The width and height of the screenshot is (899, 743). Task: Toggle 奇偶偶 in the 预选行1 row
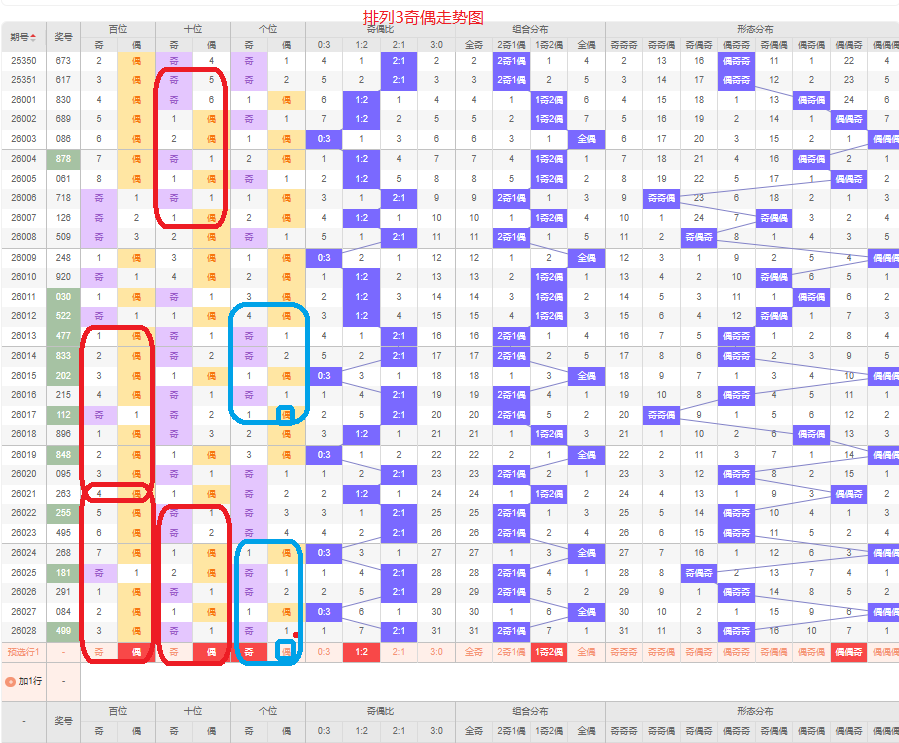[x=774, y=652]
